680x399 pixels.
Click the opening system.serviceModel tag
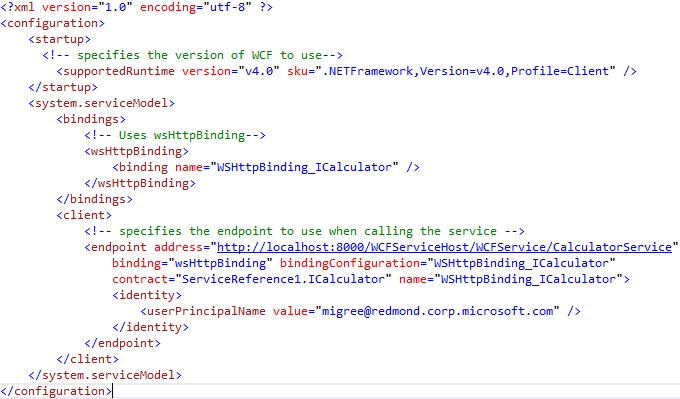pyautogui.click(x=101, y=103)
